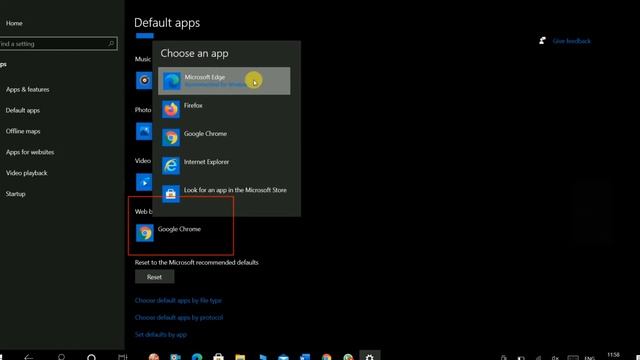Click the Internet Explorer icon
The image size is (640, 360).
coord(171,166)
